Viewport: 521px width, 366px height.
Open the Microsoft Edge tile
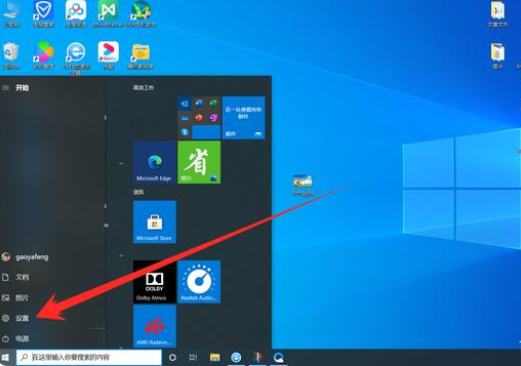pos(155,162)
